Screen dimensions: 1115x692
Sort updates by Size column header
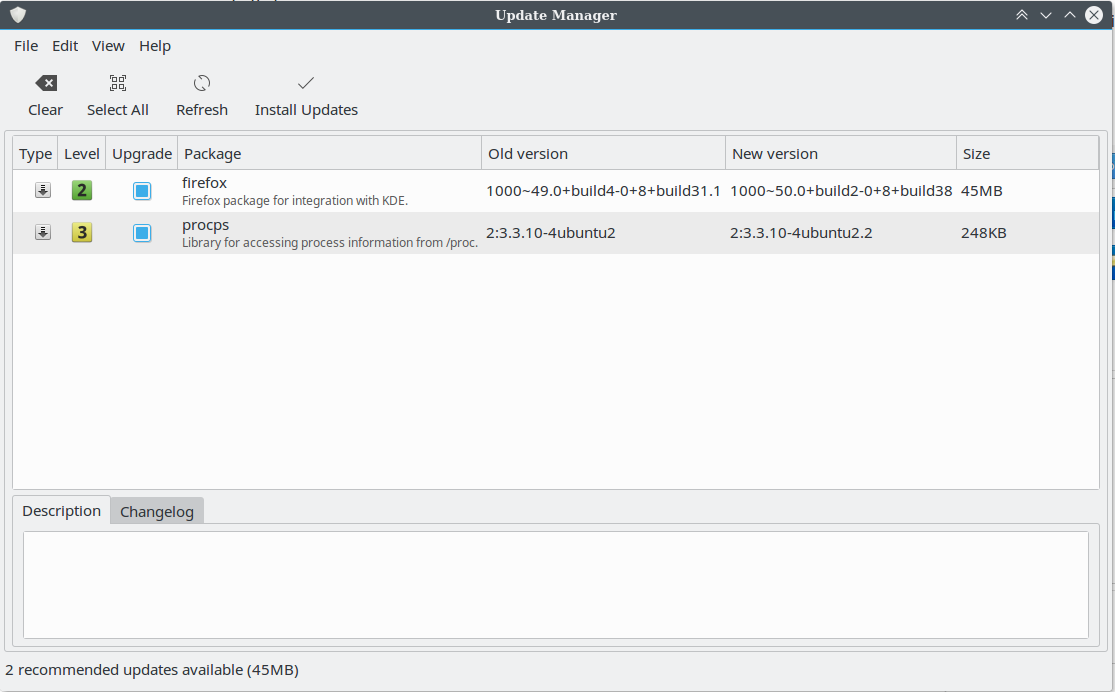pyautogui.click(x=1026, y=154)
